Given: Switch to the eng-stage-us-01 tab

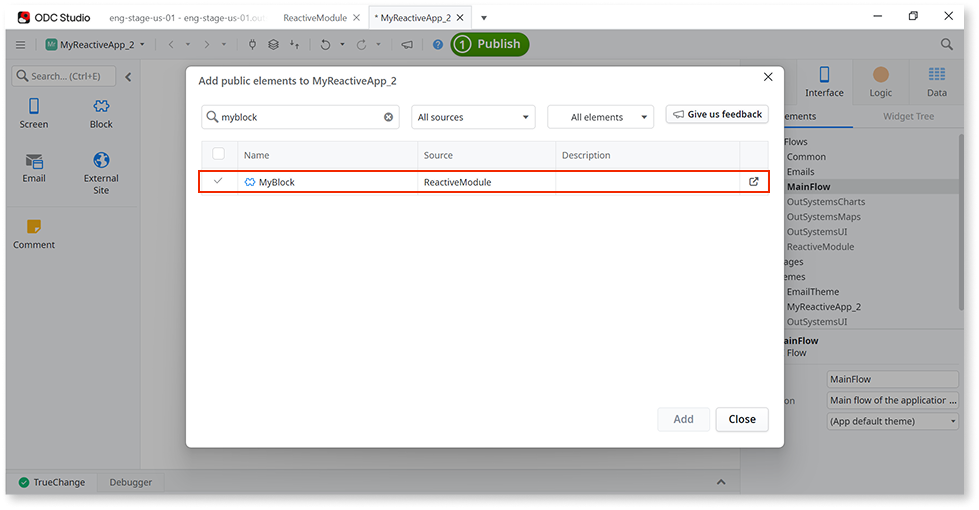Looking at the screenshot, I should 187,17.
